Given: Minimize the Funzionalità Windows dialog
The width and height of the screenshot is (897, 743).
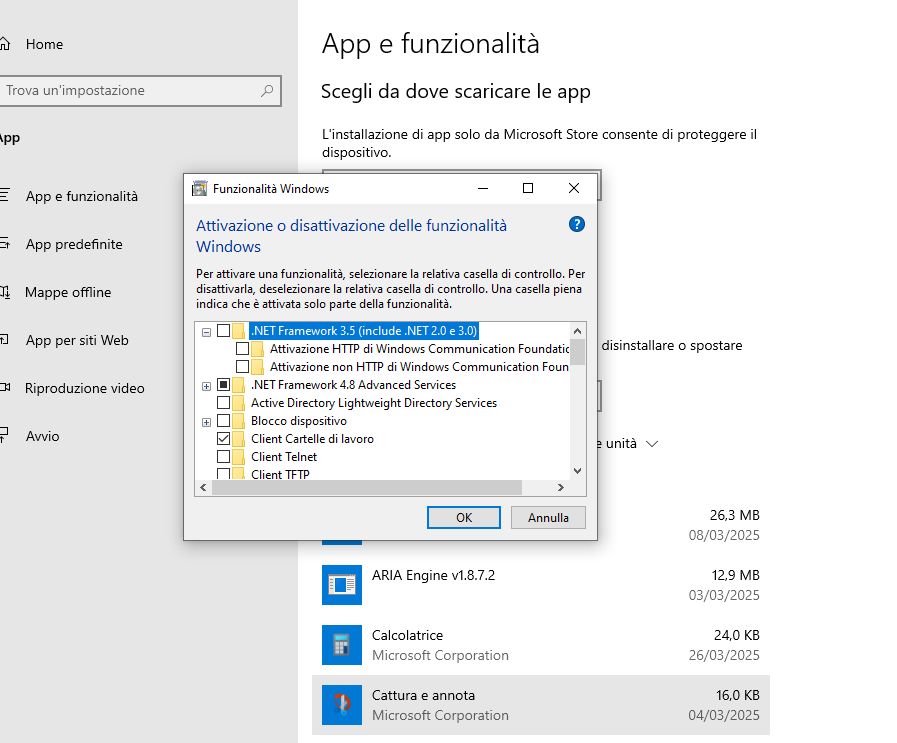Looking at the screenshot, I should point(483,188).
